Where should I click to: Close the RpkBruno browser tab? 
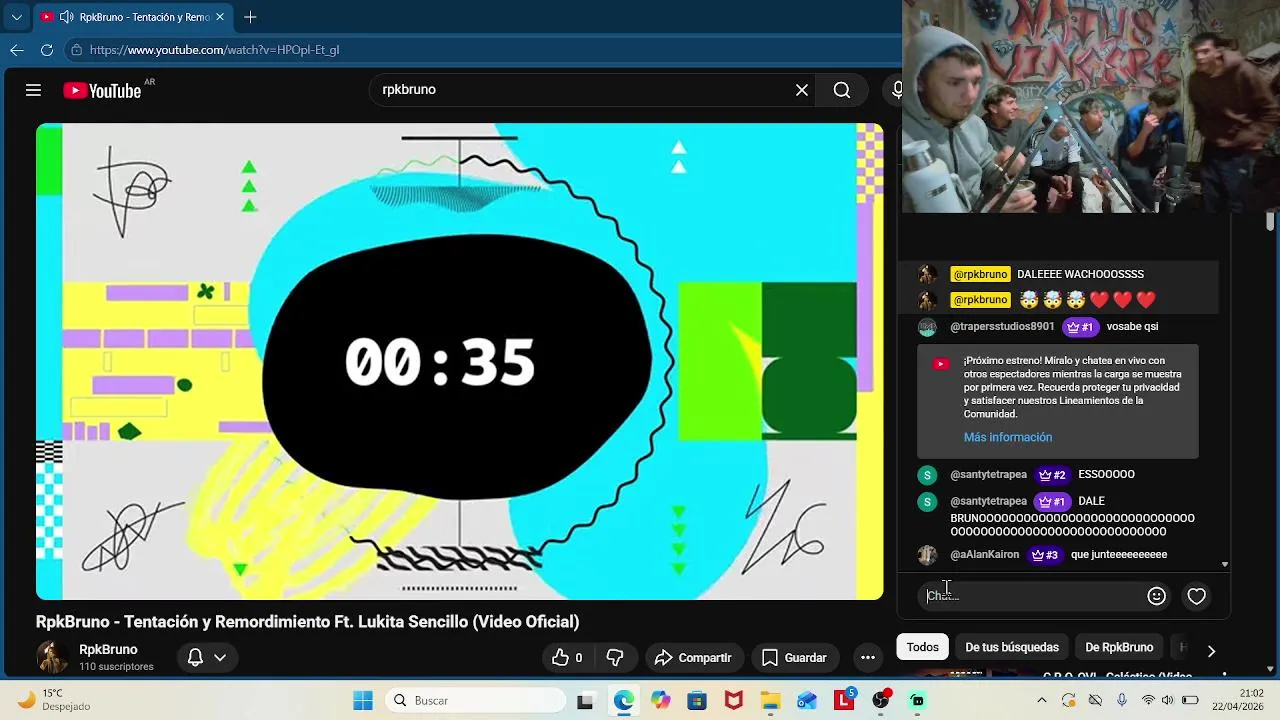tap(220, 17)
